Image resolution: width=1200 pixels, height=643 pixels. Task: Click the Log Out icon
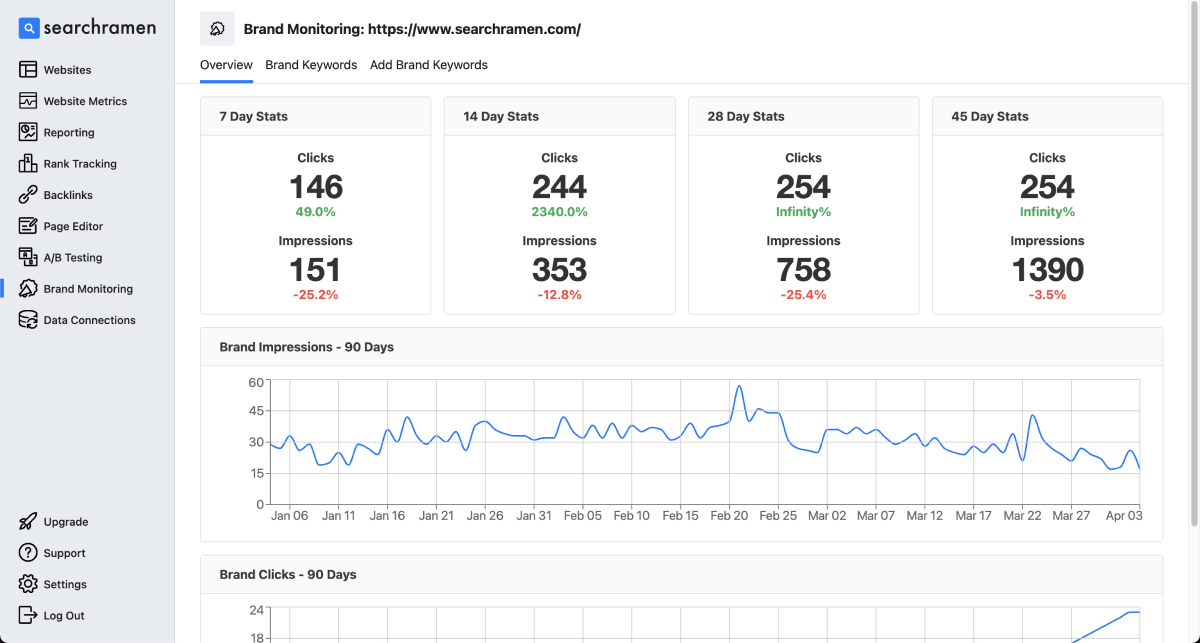tap(28, 615)
